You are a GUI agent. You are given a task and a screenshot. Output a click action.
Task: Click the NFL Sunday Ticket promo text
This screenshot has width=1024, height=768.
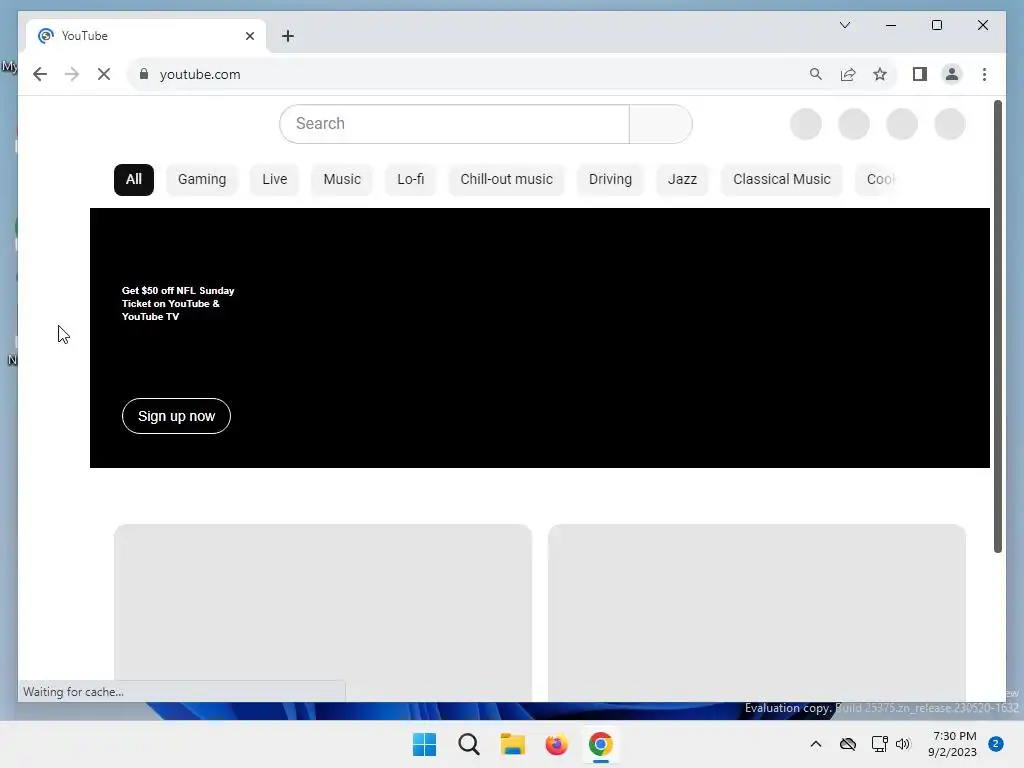pos(178,304)
